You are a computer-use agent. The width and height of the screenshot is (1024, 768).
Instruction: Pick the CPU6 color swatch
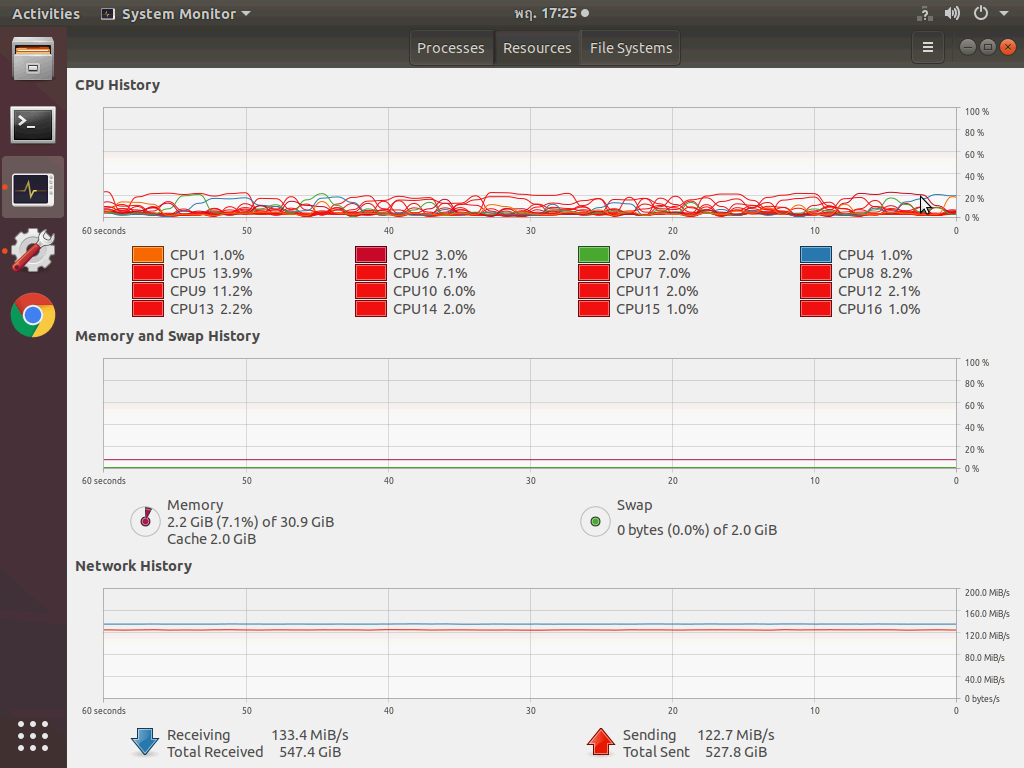click(x=371, y=273)
